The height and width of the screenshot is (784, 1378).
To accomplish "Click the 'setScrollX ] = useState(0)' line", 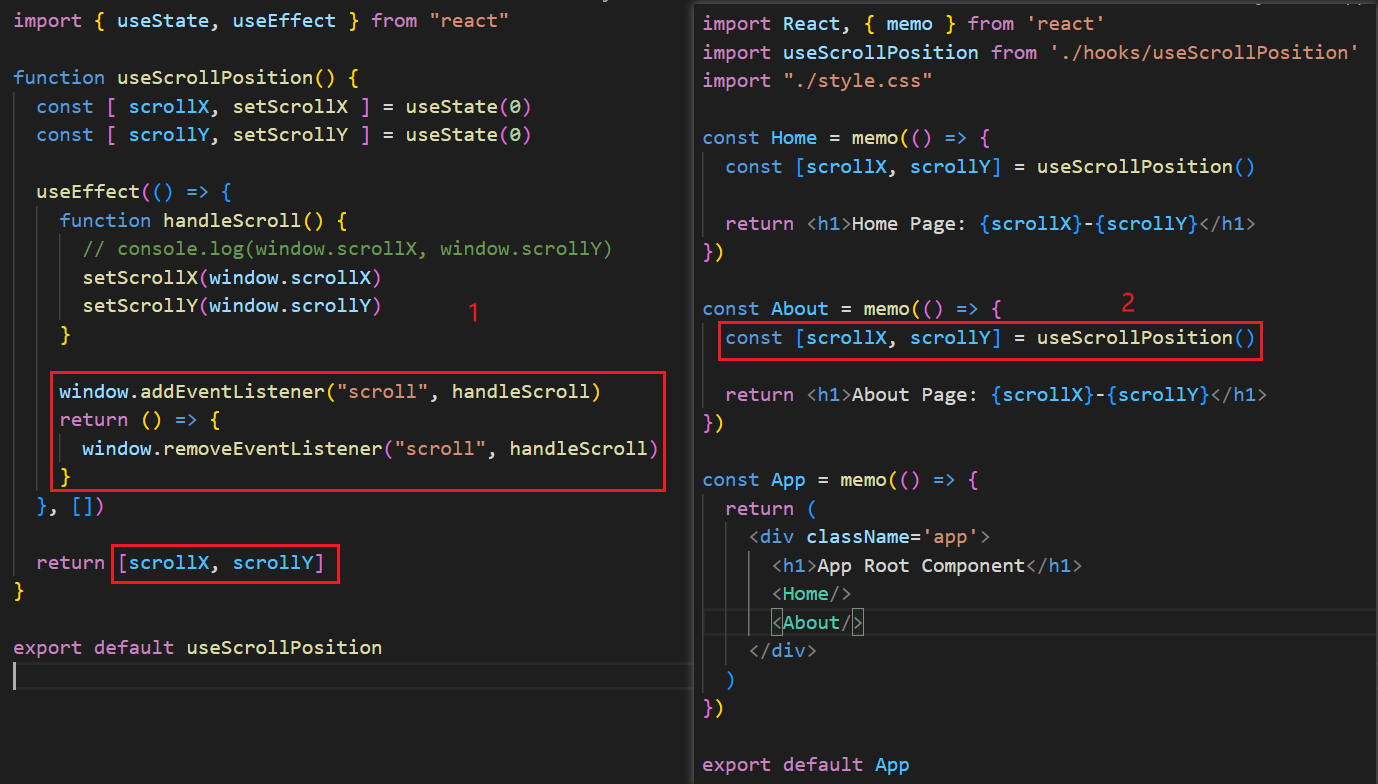I will (x=284, y=106).
